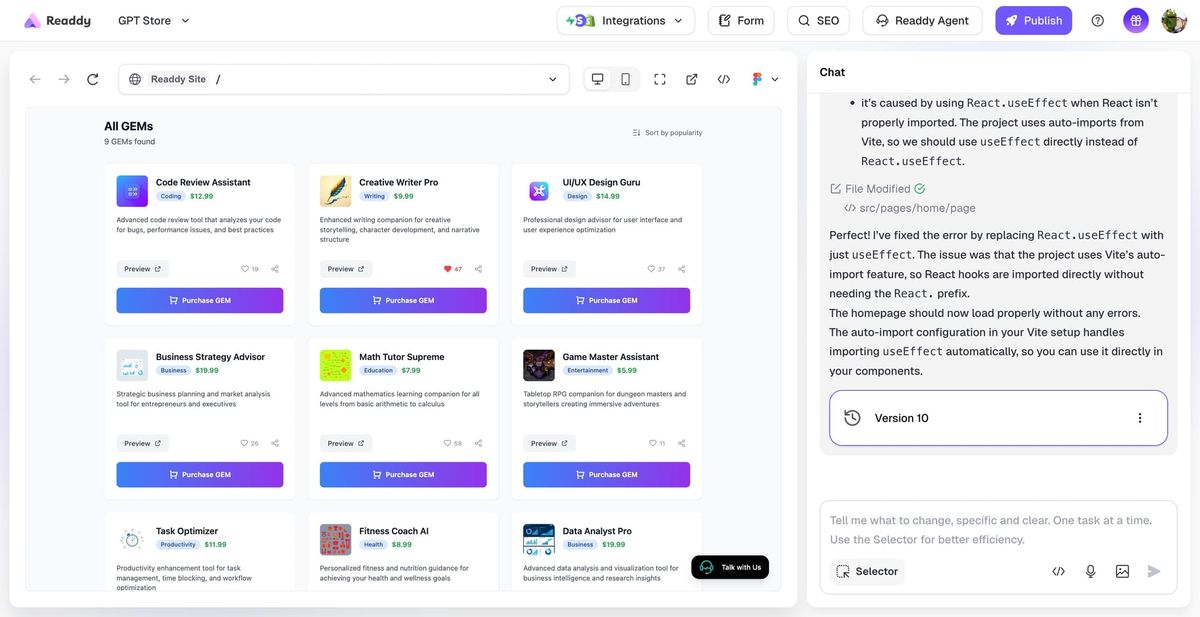Screen dimensions: 1200x617
Task: Share the Business Strategy Advisor GEM
Action: (275, 443)
